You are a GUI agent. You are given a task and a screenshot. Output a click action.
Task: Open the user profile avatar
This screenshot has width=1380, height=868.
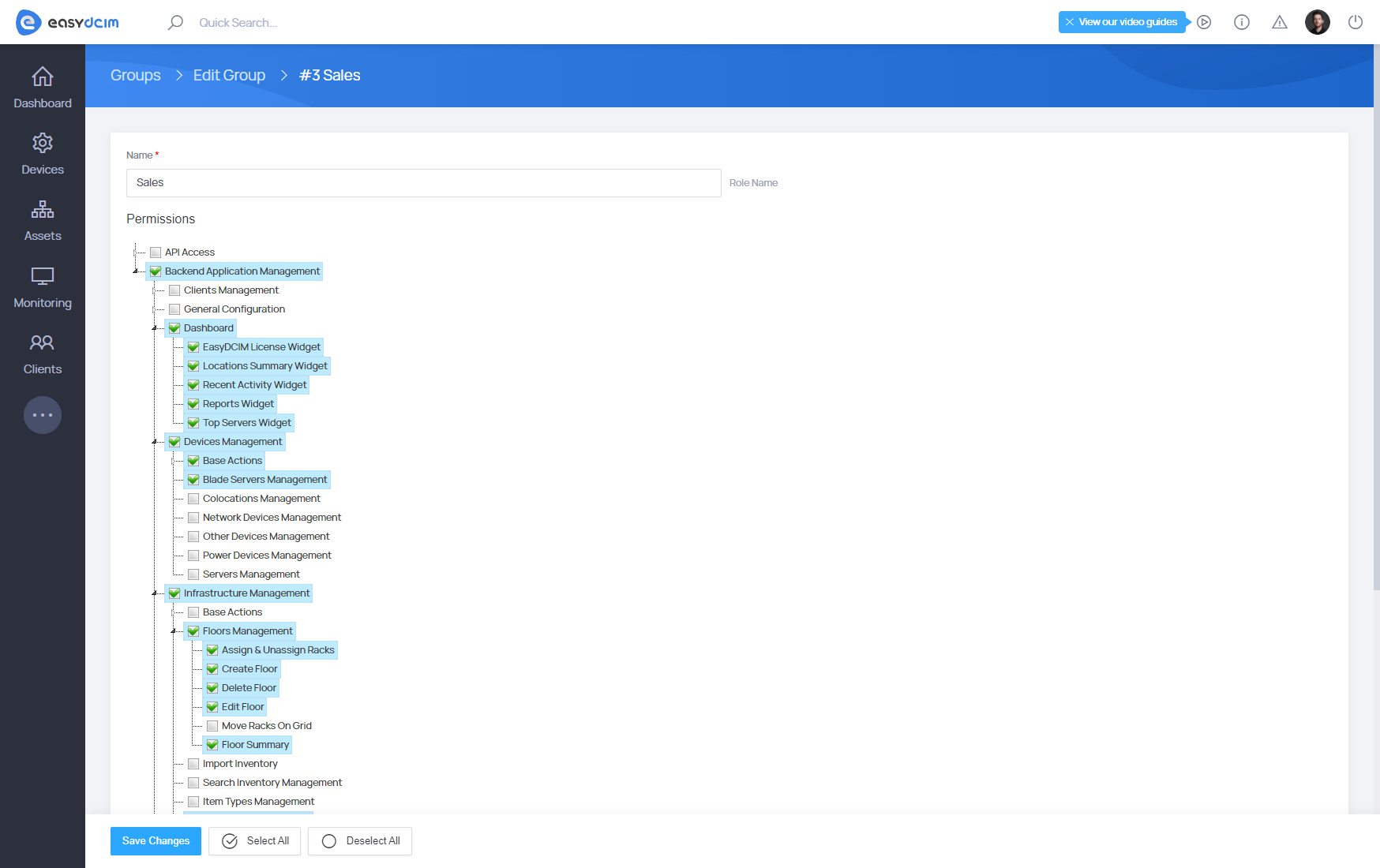pyautogui.click(x=1318, y=22)
